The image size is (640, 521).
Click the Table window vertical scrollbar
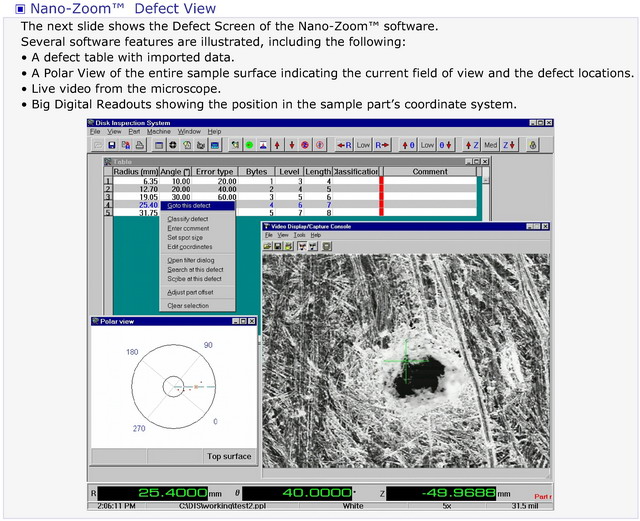point(485,195)
